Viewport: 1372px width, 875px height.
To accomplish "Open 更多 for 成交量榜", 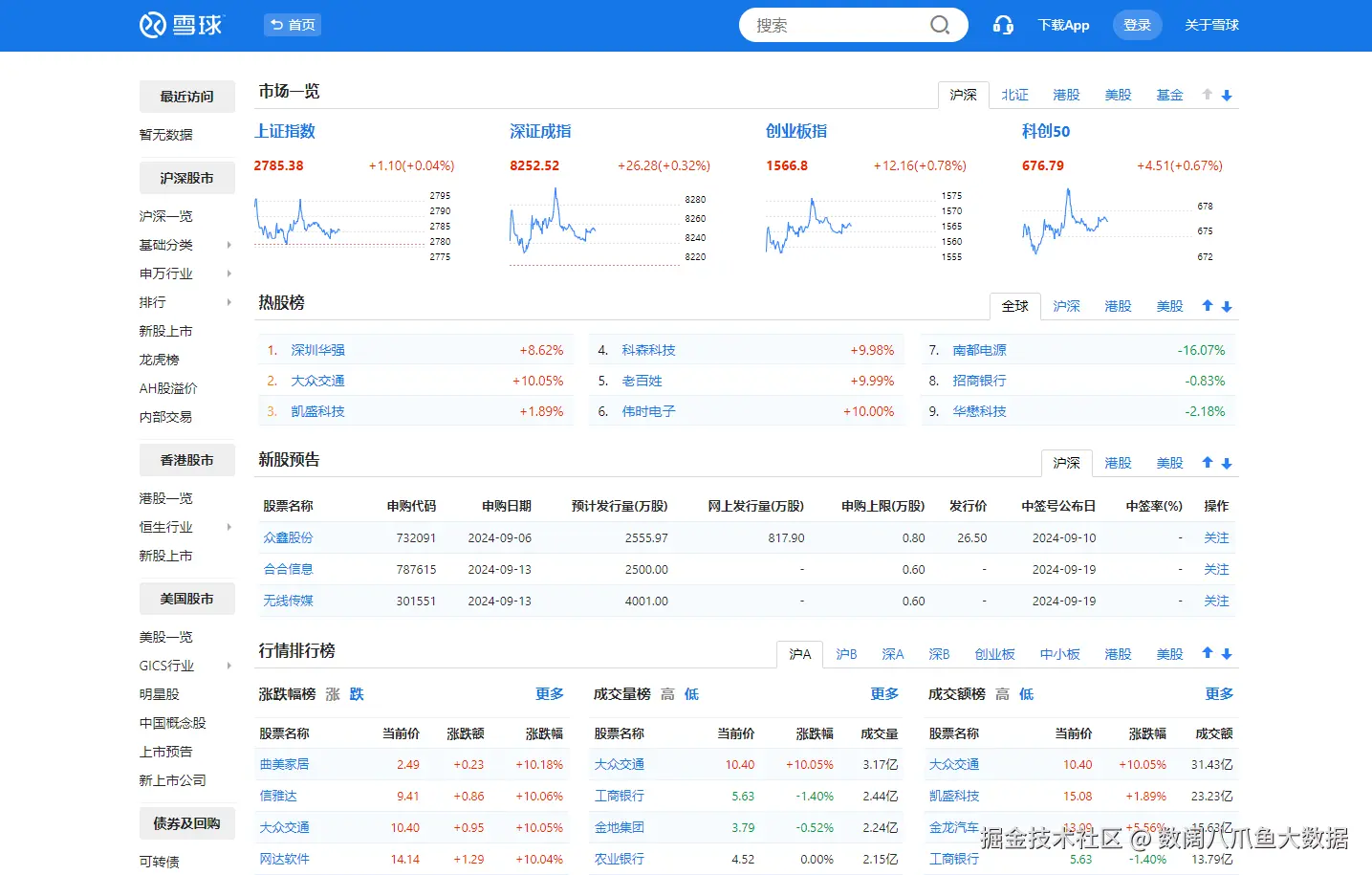I will [x=884, y=694].
